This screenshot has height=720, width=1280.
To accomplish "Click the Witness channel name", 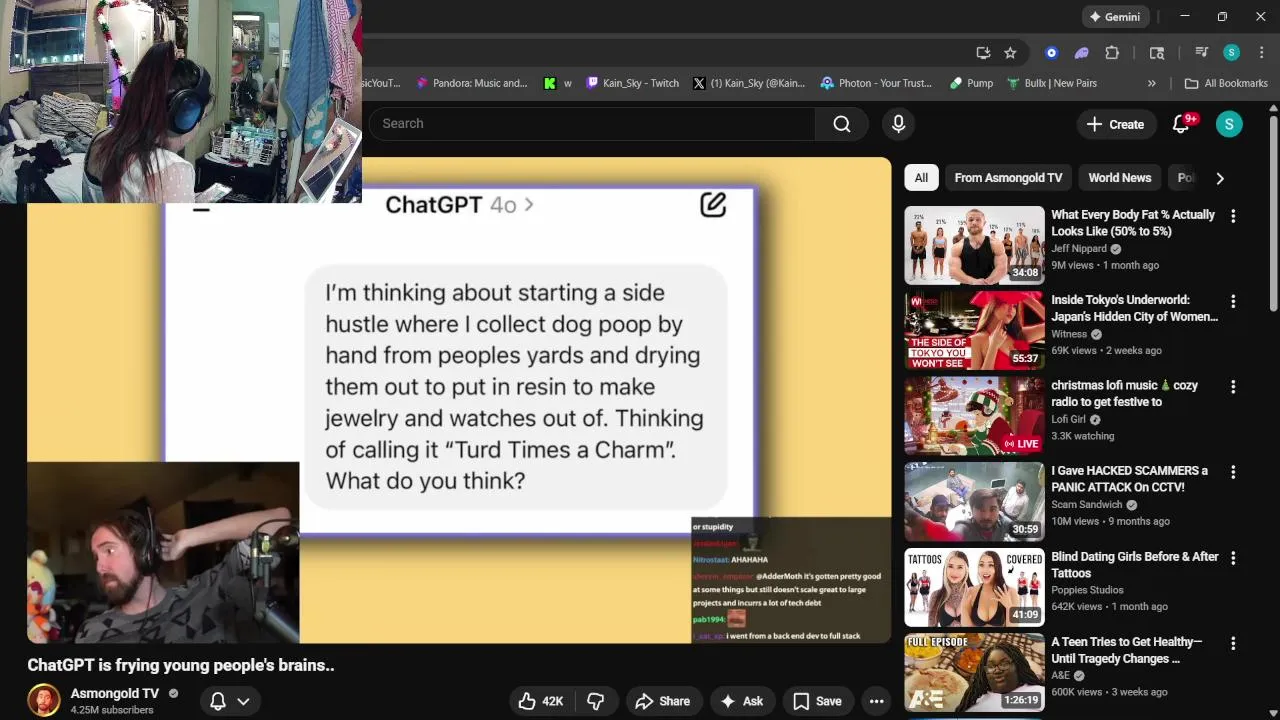I will coord(1069,335).
